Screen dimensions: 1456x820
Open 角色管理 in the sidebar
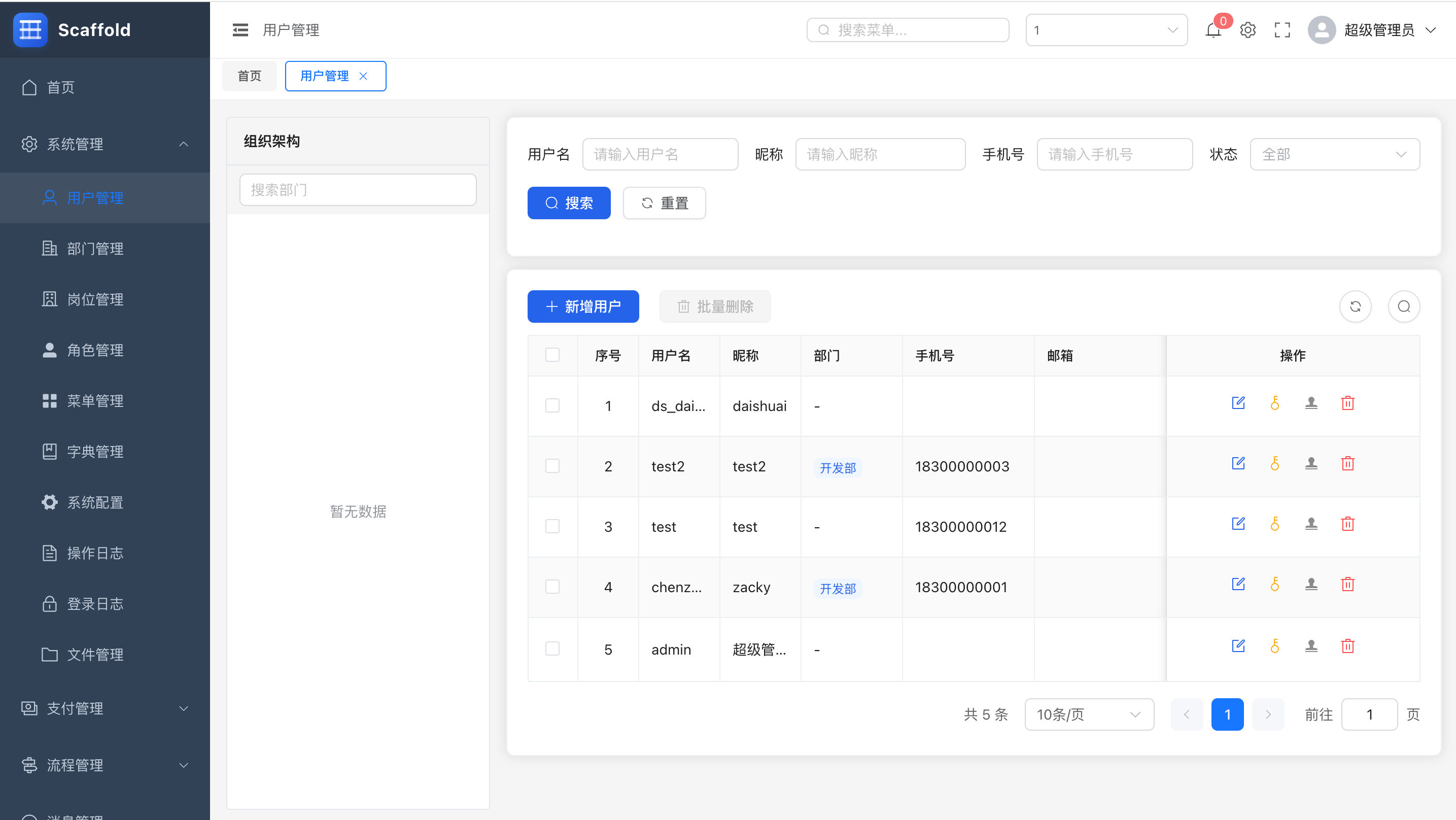[105, 350]
